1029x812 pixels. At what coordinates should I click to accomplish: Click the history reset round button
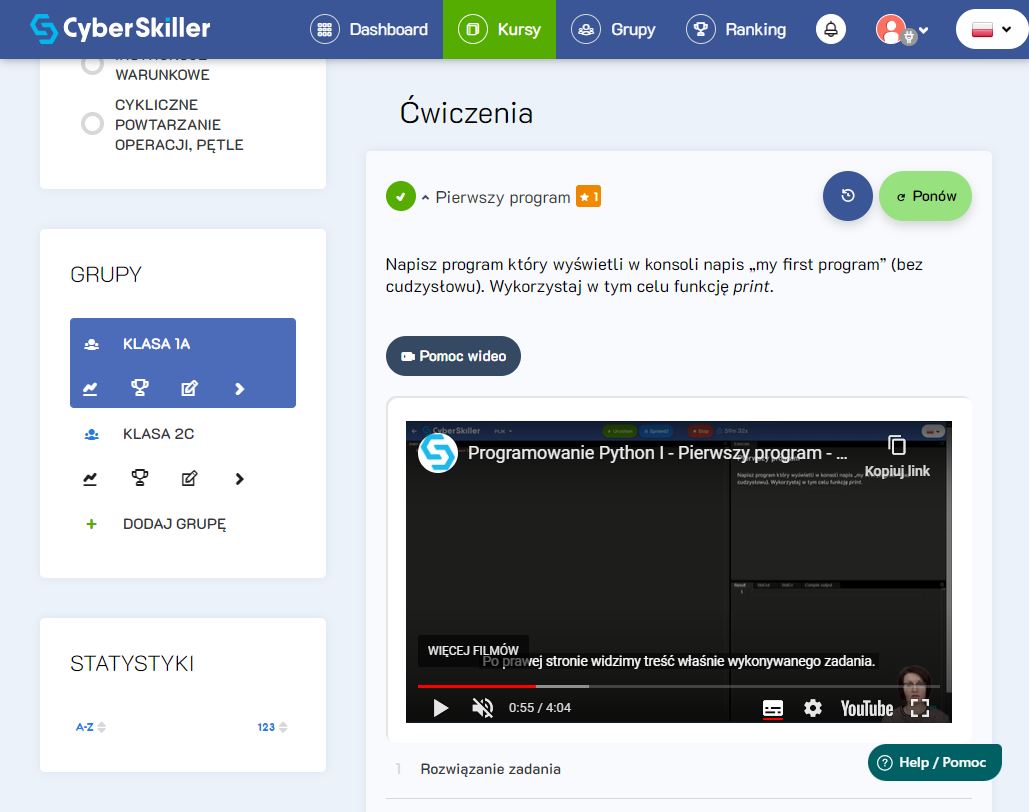[x=847, y=196]
